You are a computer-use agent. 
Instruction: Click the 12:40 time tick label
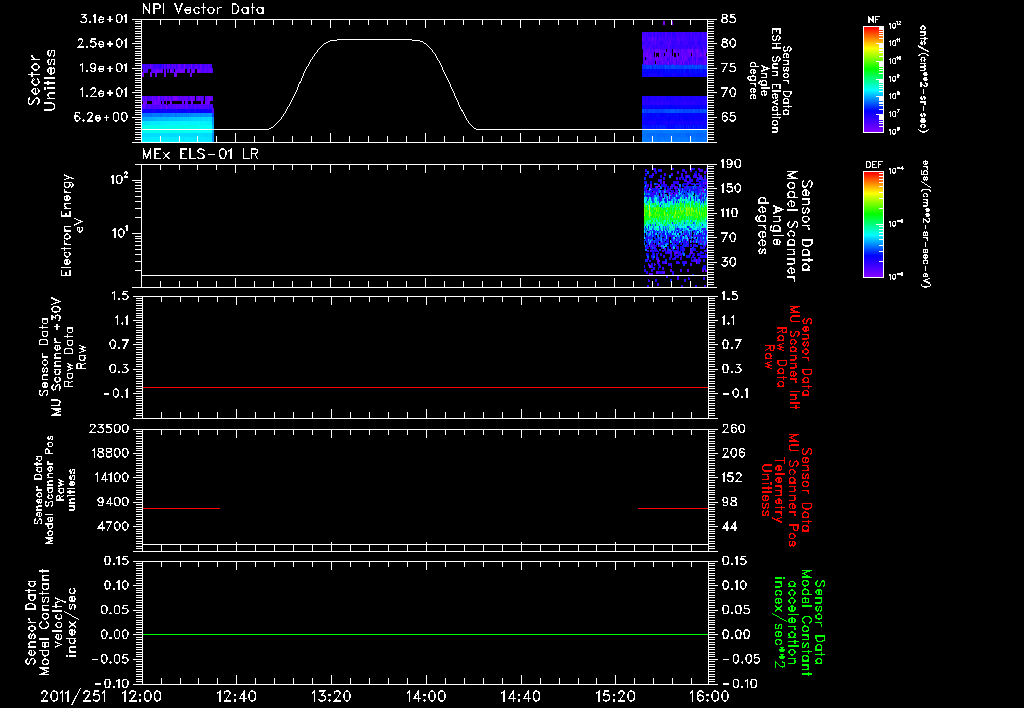(x=236, y=696)
